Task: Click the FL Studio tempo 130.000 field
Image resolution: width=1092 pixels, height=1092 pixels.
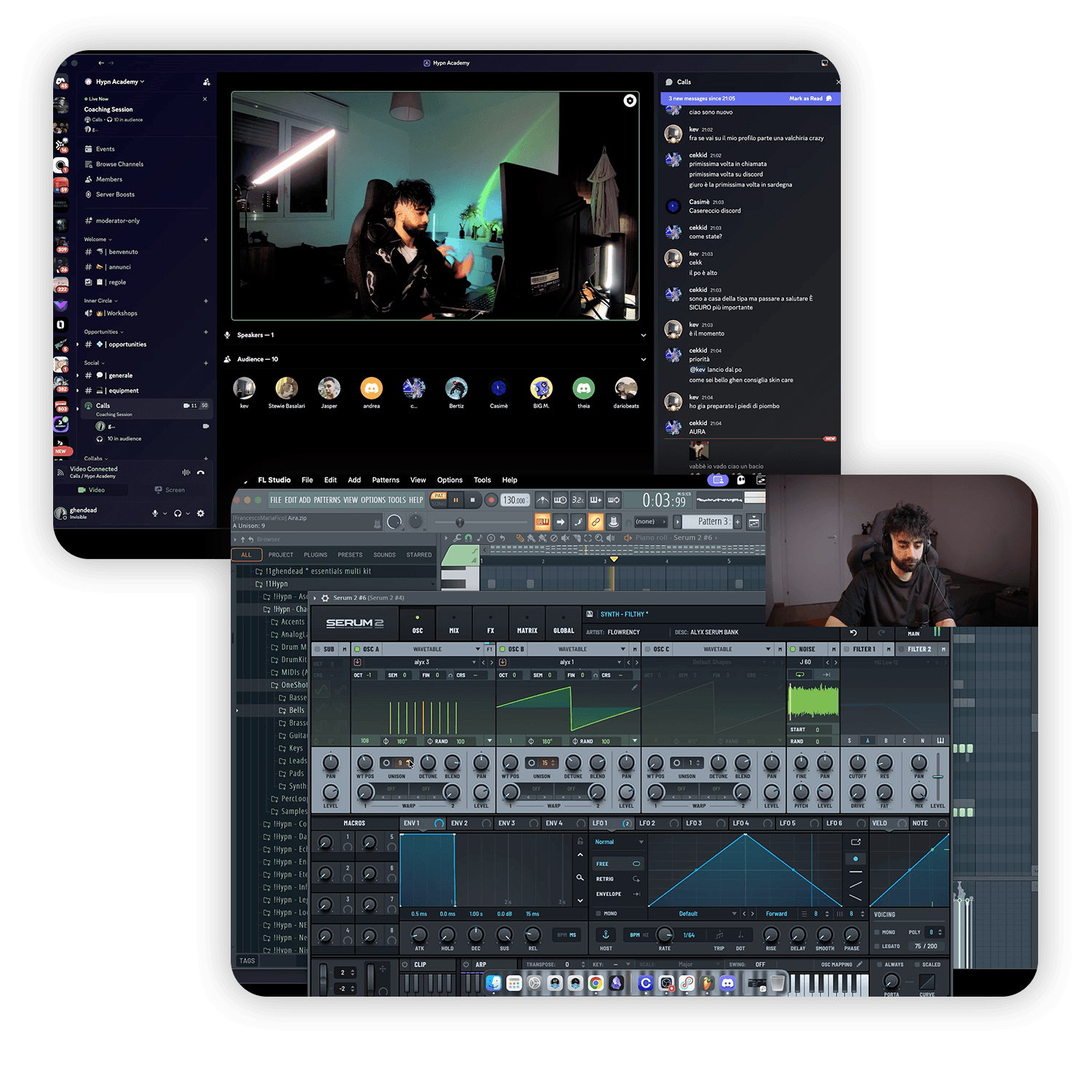Action: (514, 500)
